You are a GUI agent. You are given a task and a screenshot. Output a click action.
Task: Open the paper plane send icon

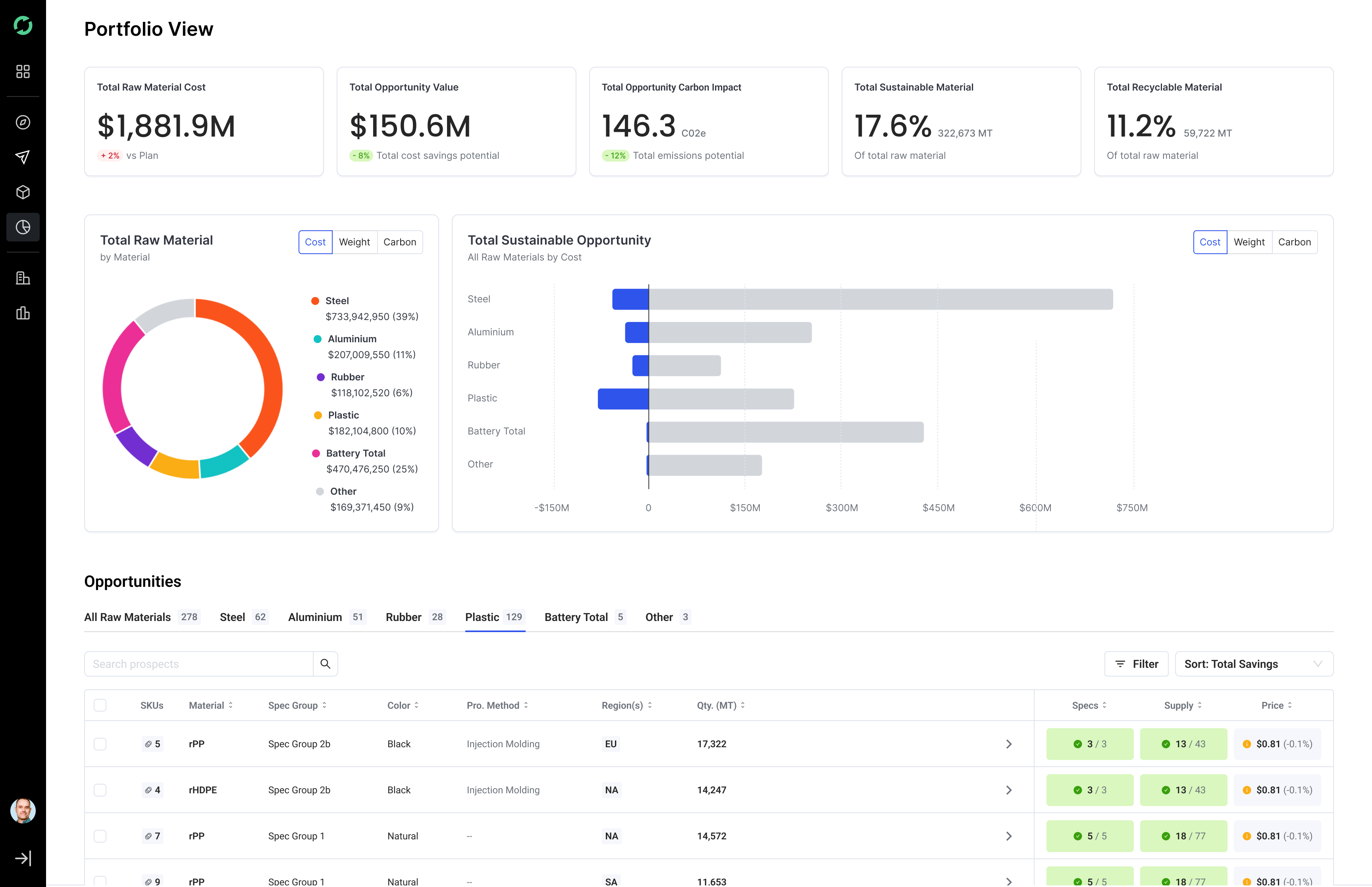(23, 157)
